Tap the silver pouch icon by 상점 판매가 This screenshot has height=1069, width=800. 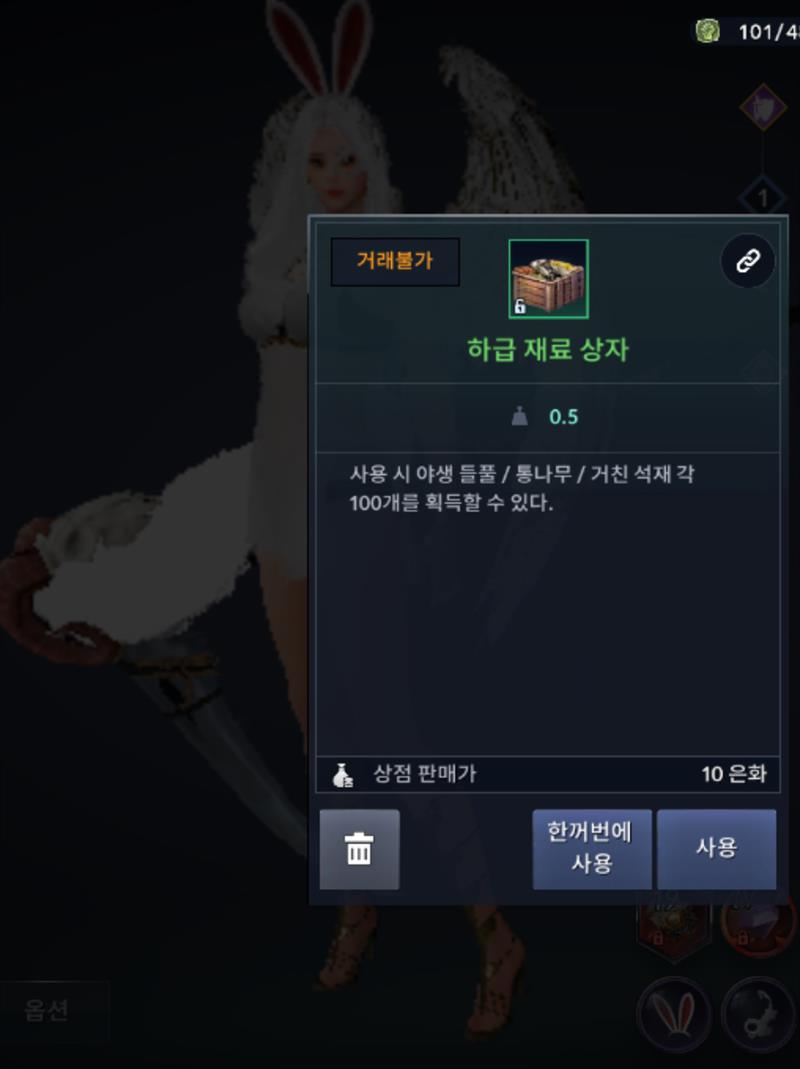point(342,774)
